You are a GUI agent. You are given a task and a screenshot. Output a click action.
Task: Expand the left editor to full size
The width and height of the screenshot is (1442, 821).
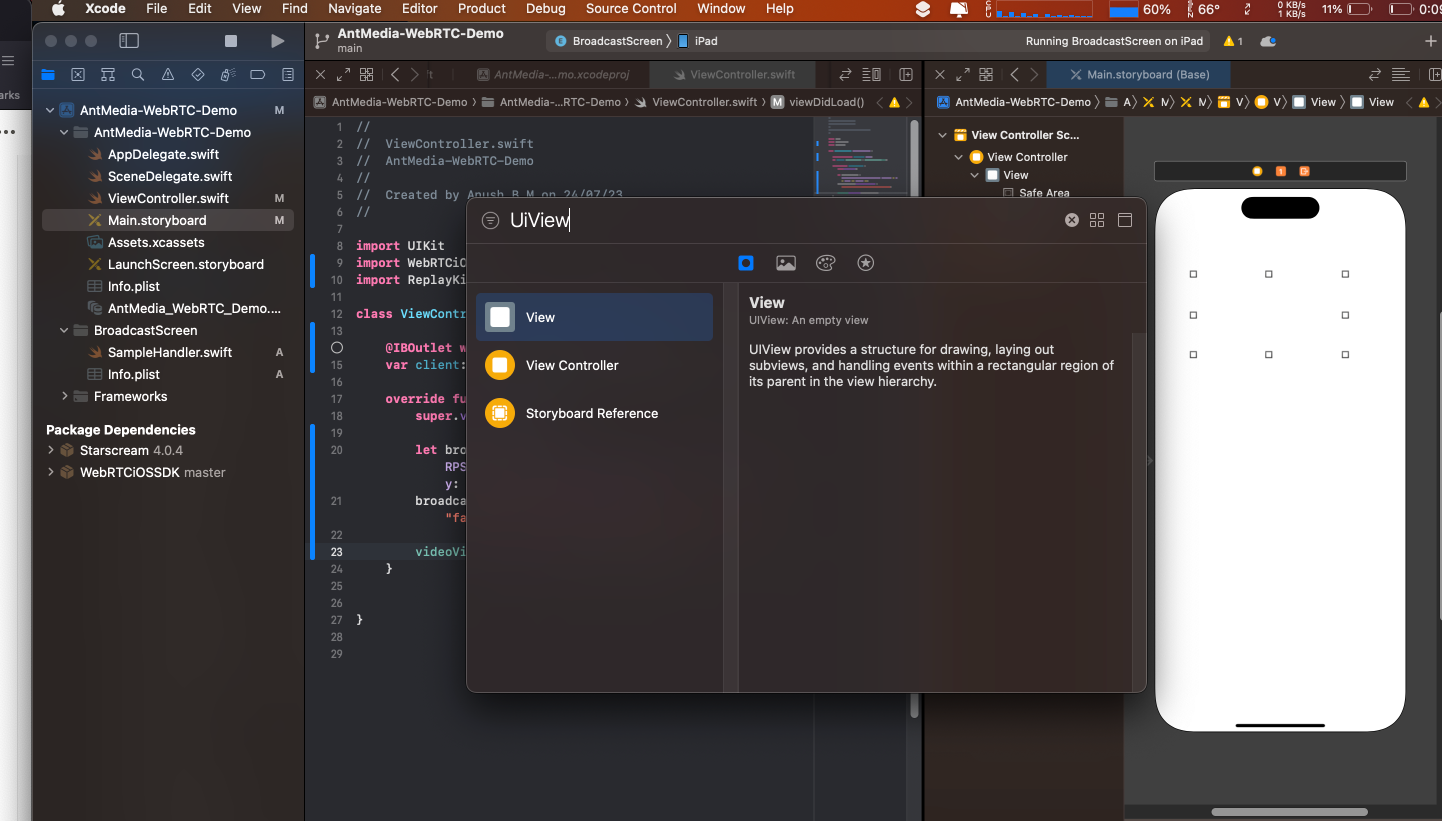click(343, 75)
